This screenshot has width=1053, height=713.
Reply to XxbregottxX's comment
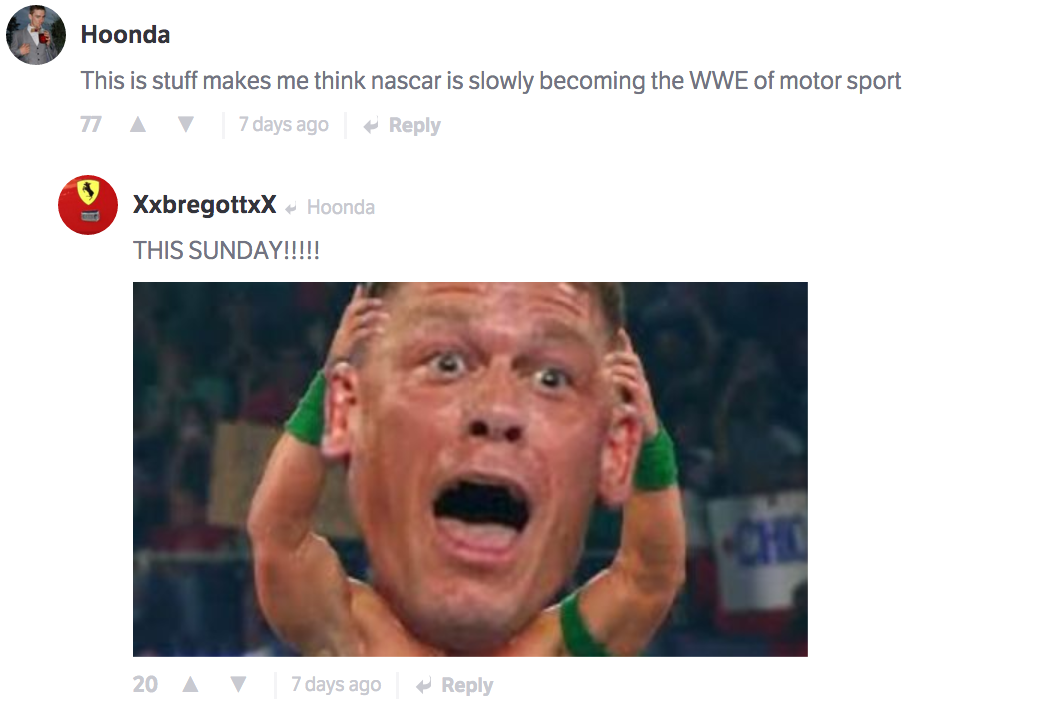454,685
